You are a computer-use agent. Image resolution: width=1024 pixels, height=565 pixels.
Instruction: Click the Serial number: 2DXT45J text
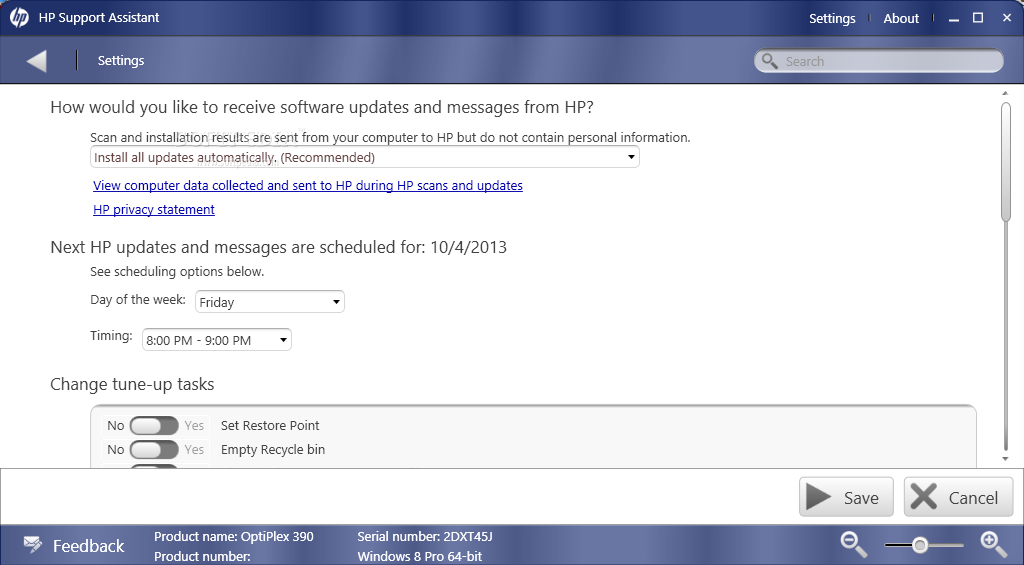(424, 537)
